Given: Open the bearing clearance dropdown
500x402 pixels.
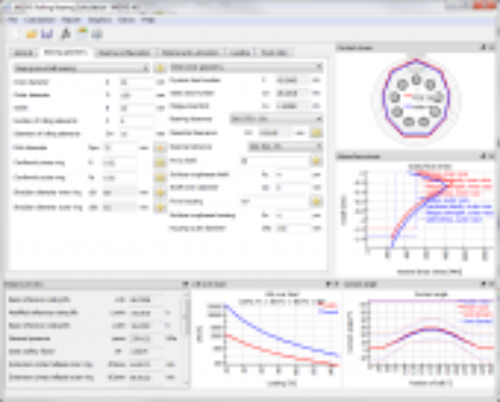Looking at the screenshot, I should [276, 119].
